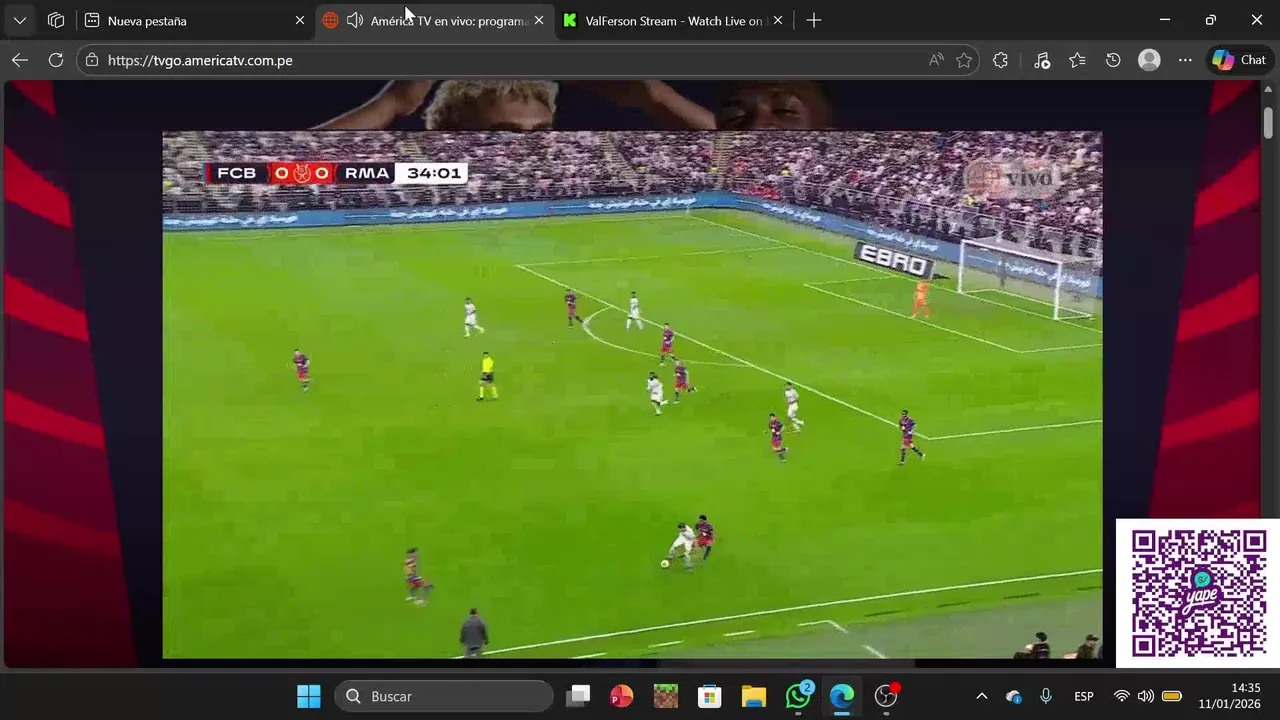Open browser History
This screenshot has width=1280, height=720.
point(1113,60)
